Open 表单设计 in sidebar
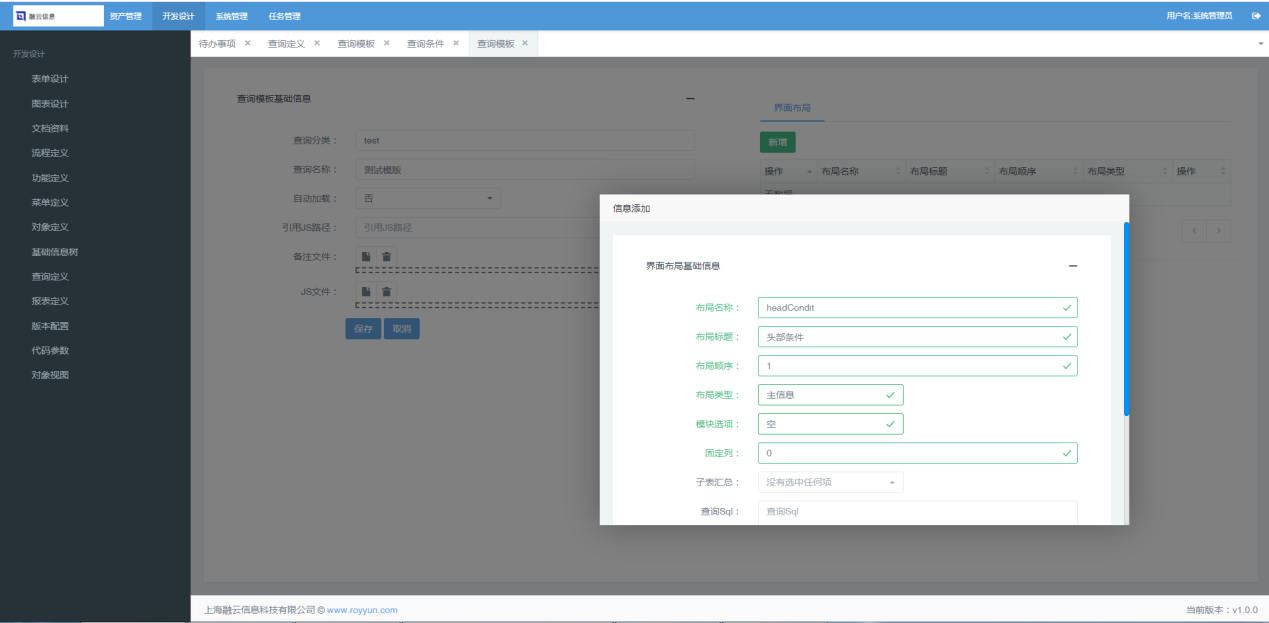 click(x=50, y=79)
